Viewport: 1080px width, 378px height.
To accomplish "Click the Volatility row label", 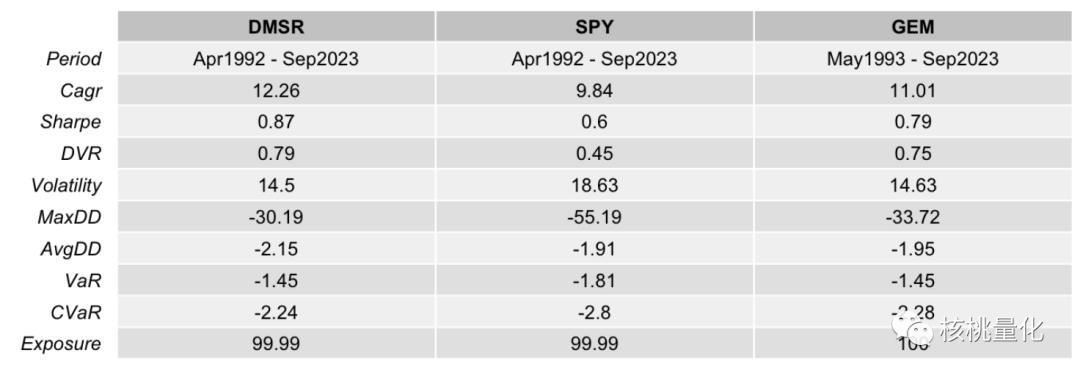I will click(66, 186).
